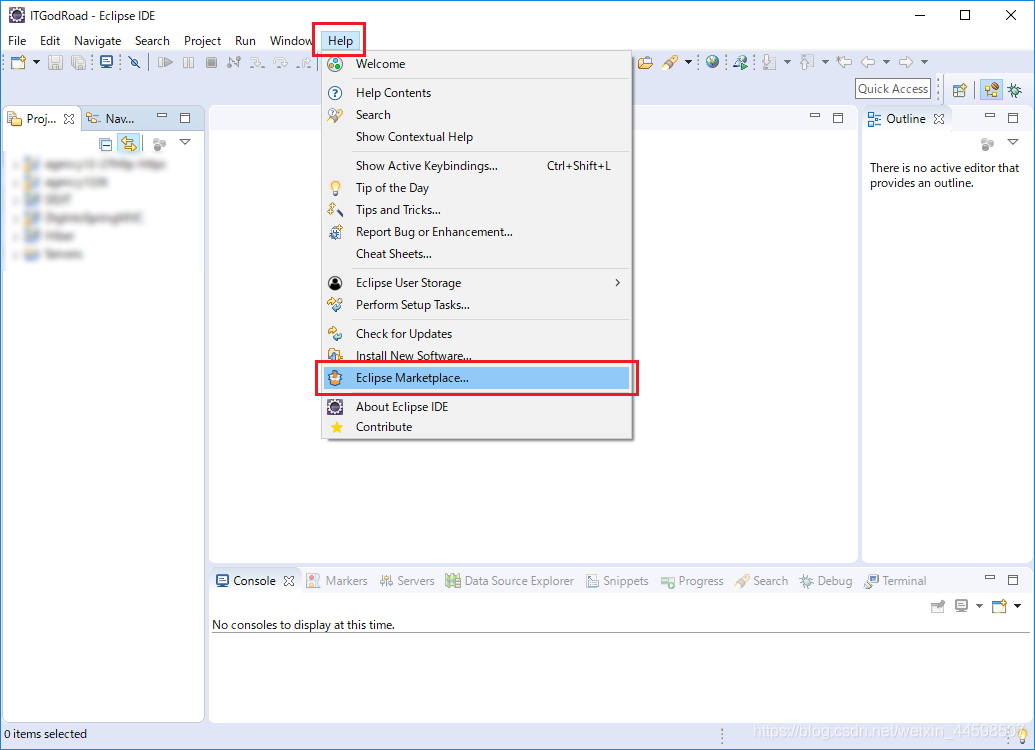Viewport: 1035px width, 750px height.
Task: Click the Forward navigation arrow icon
Action: pyautogui.click(x=906, y=62)
